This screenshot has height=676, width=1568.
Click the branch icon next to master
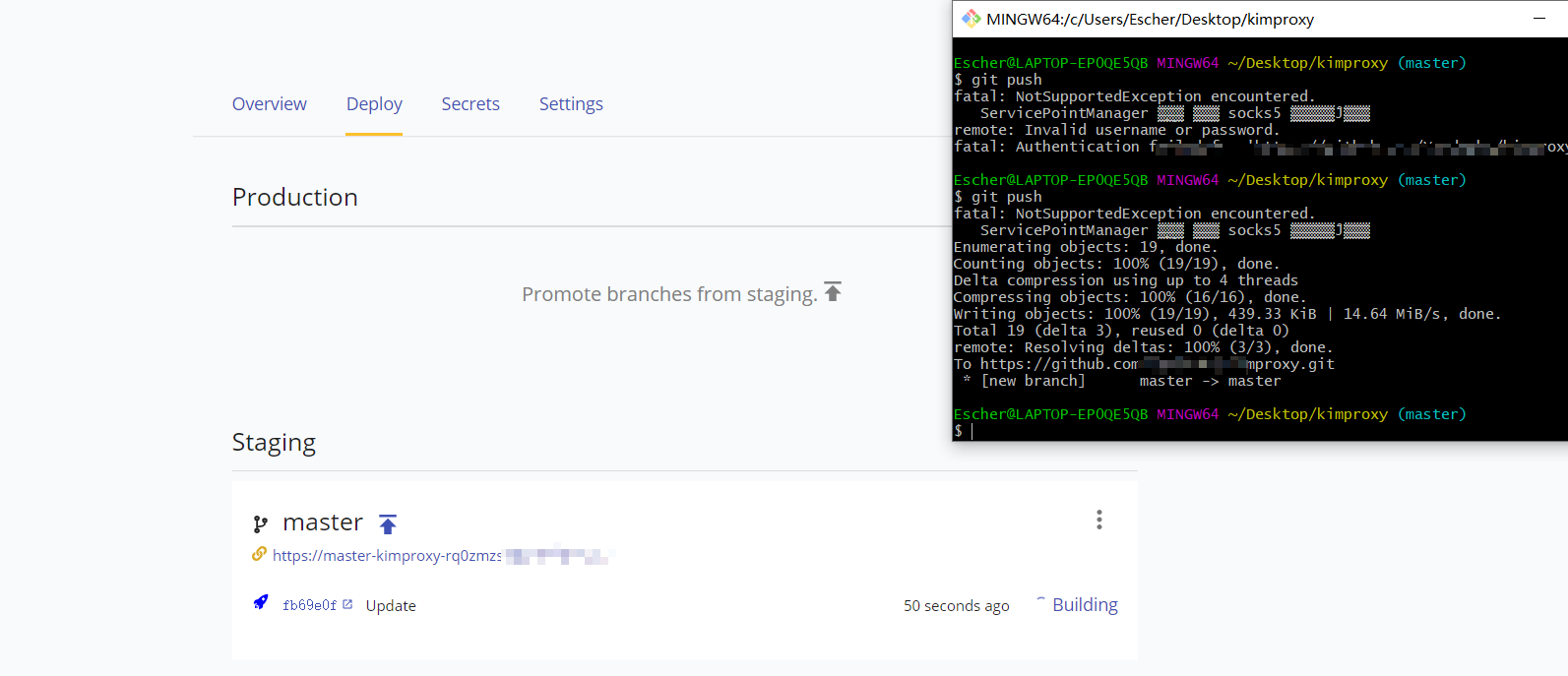260,524
